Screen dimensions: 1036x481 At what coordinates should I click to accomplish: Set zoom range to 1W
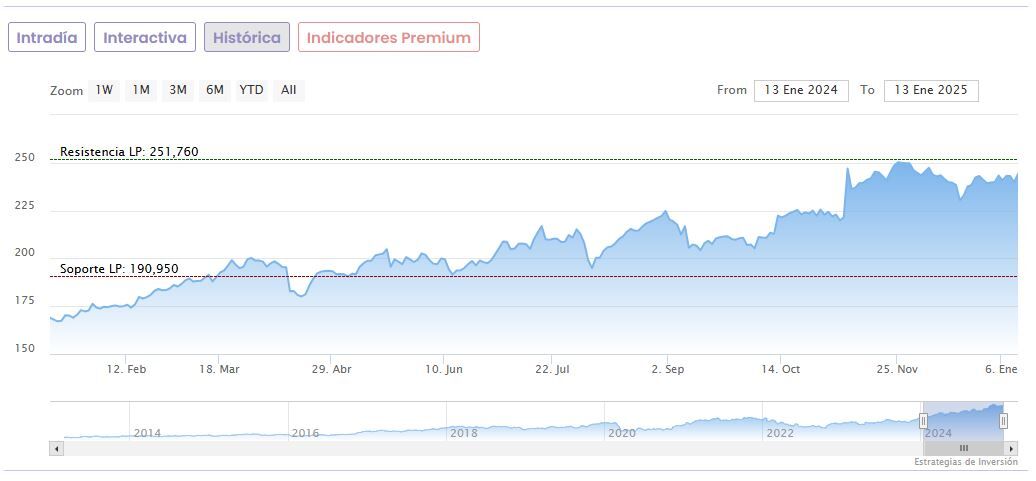tap(104, 90)
